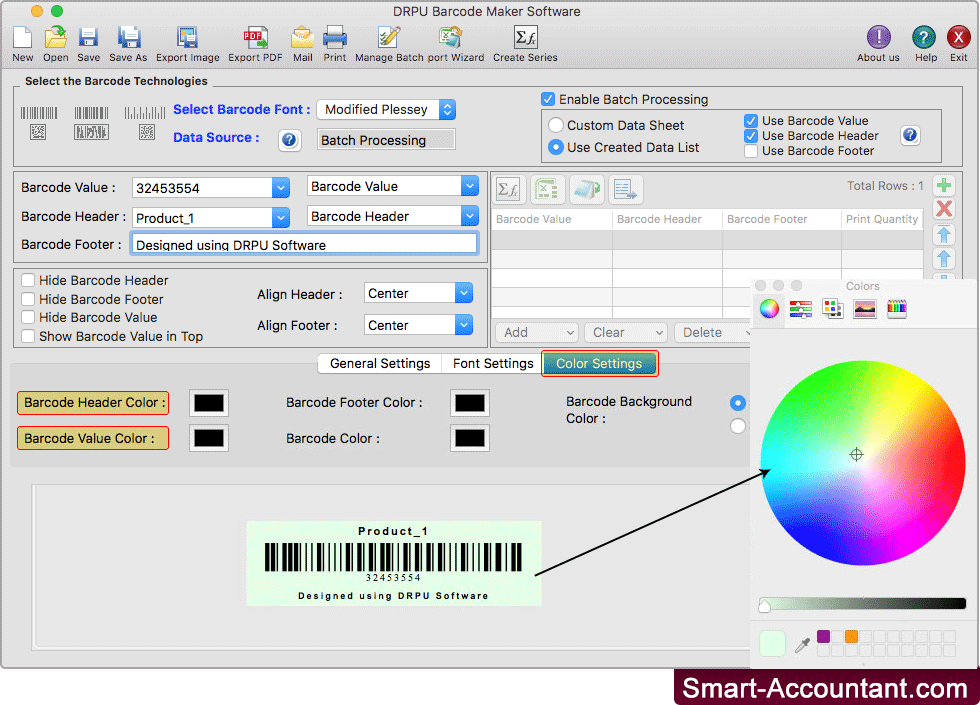Image resolution: width=980 pixels, height=705 pixels.
Task: Expand the Barcode Value combo box
Action: click(x=280, y=187)
